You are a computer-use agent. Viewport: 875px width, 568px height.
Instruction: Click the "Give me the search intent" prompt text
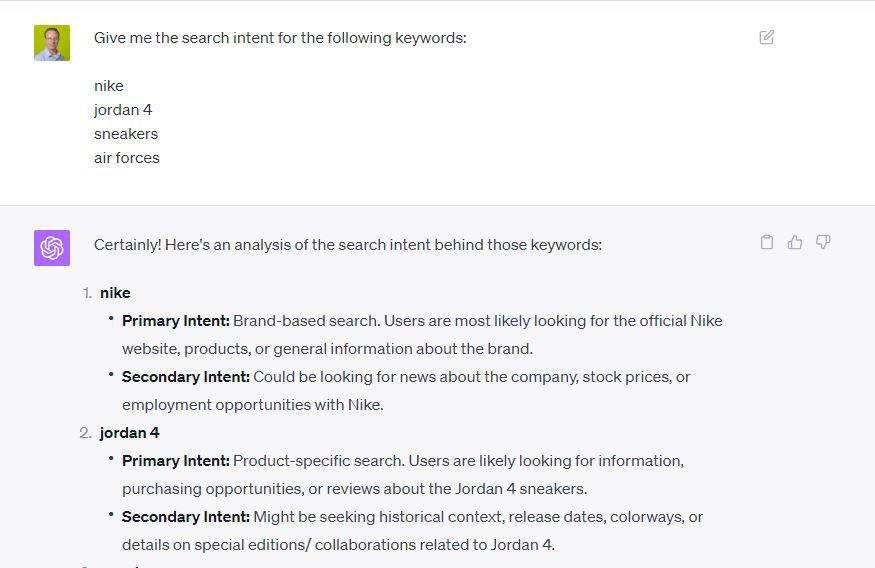(x=280, y=38)
